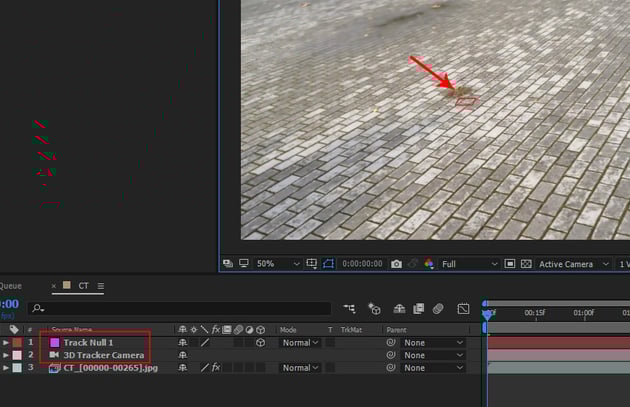Click the parent pick whip for Track Null 1
This screenshot has height=407, width=630.
tap(391, 342)
